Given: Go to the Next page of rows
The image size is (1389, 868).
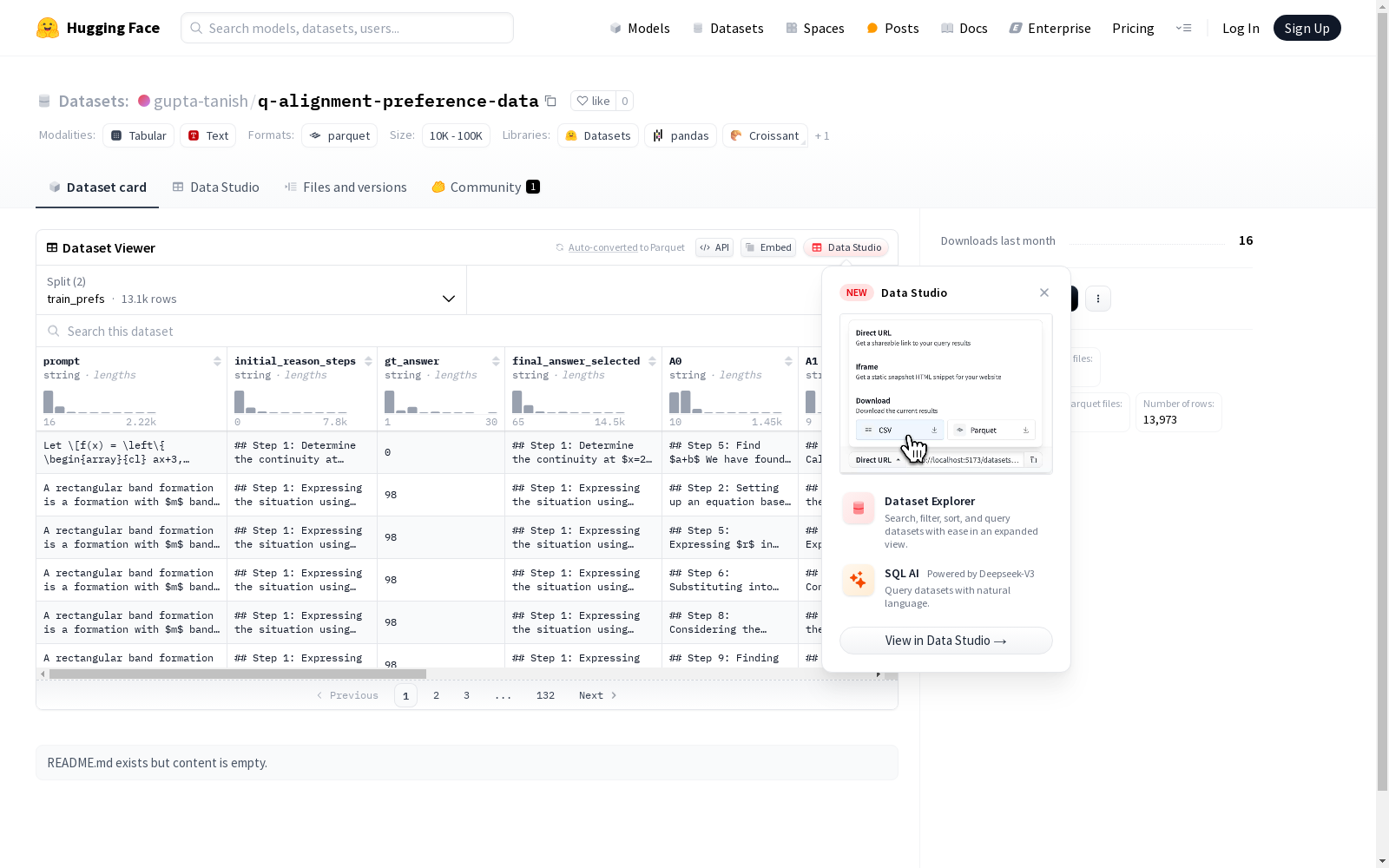Looking at the screenshot, I should (597, 695).
